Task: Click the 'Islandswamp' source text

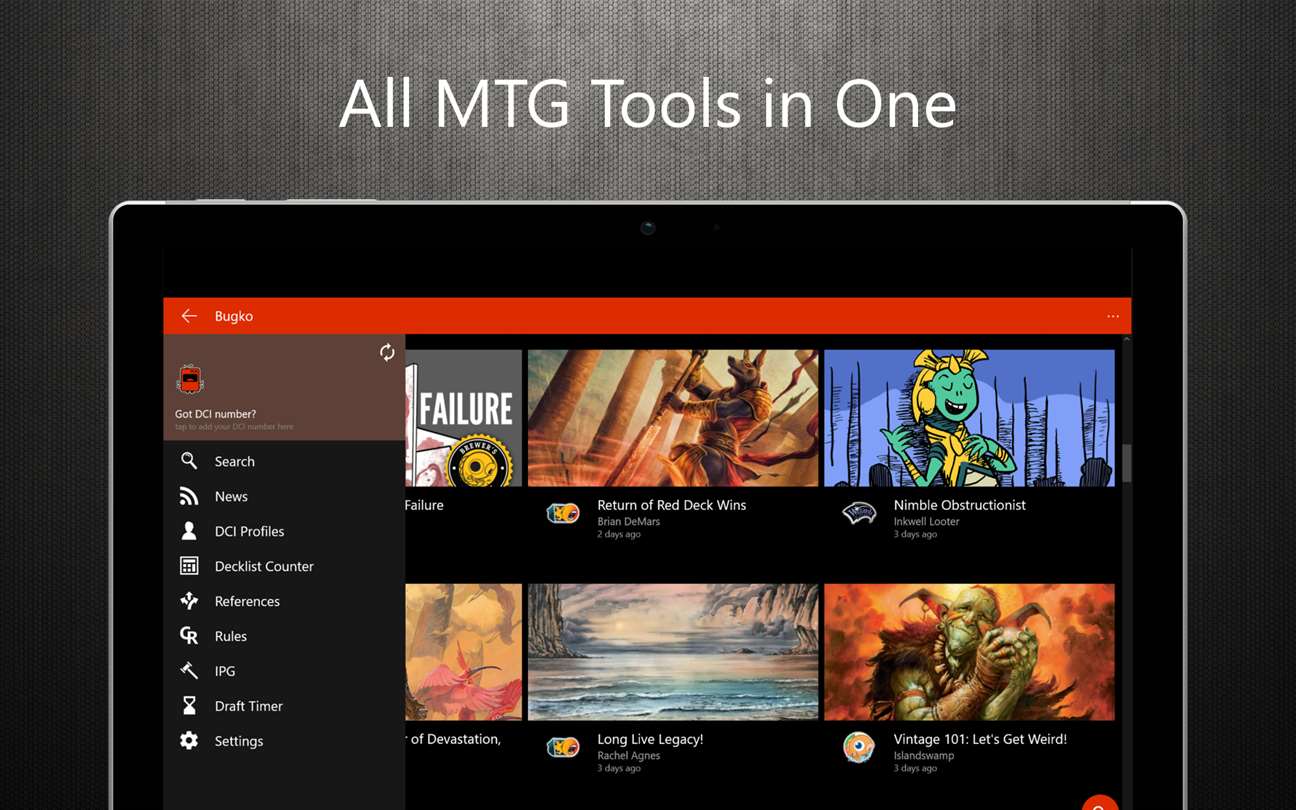Action: point(924,755)
